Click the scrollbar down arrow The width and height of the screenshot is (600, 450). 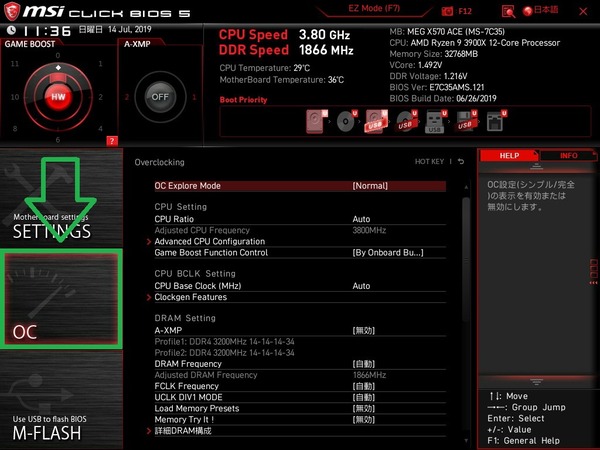[466, 441]
